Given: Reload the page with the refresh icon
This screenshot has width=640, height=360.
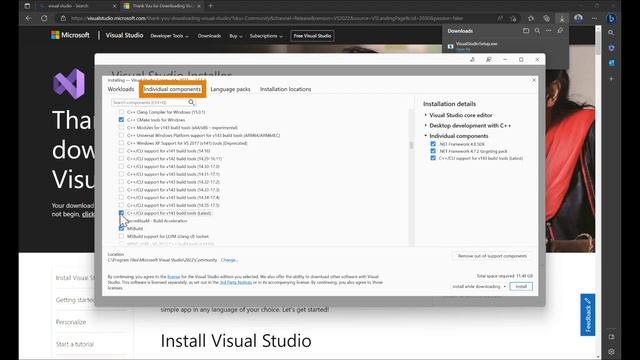Looking at the screenshot, I should tap(44, 18).
